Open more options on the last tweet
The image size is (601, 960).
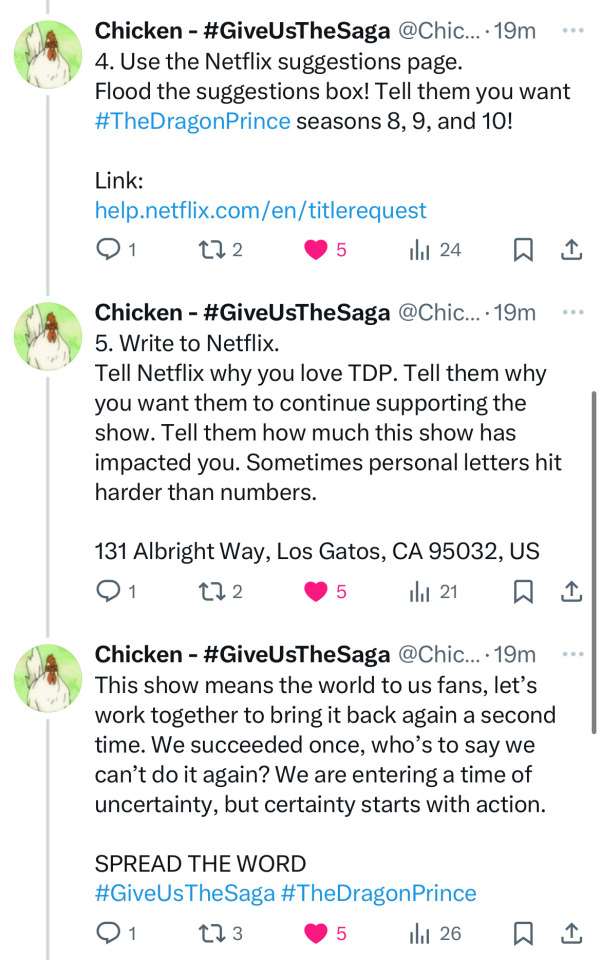pyautogui.click(x=573, y=655)
